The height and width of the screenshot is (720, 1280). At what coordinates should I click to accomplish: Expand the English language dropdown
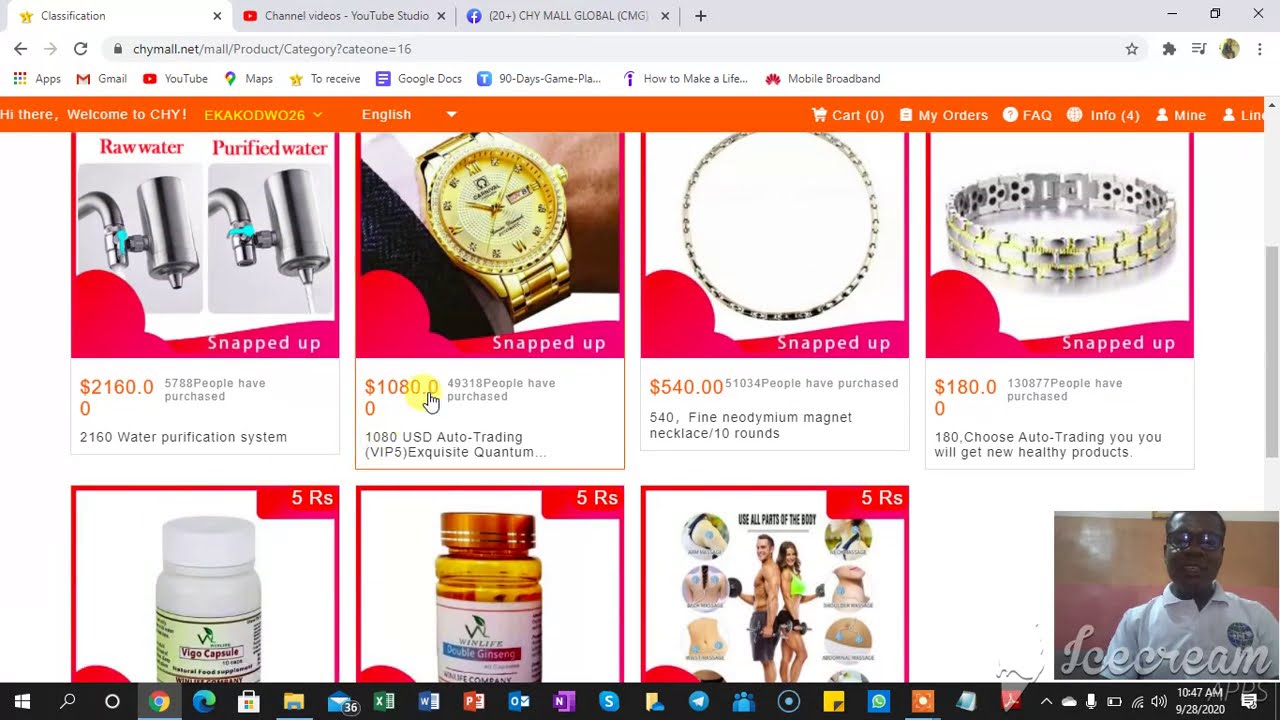click(x=409, y=115)
